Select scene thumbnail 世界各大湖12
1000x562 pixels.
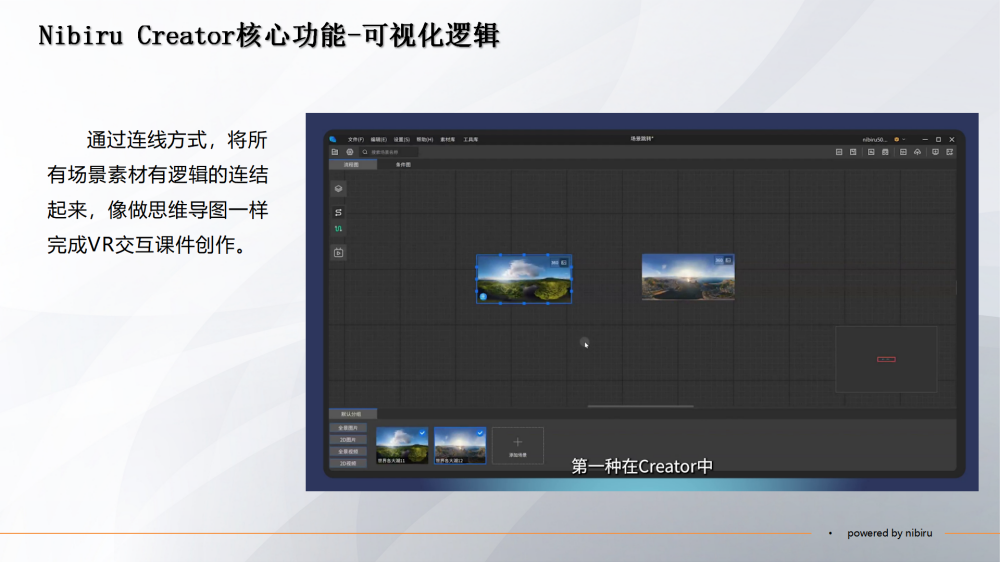tap(460, 445)
